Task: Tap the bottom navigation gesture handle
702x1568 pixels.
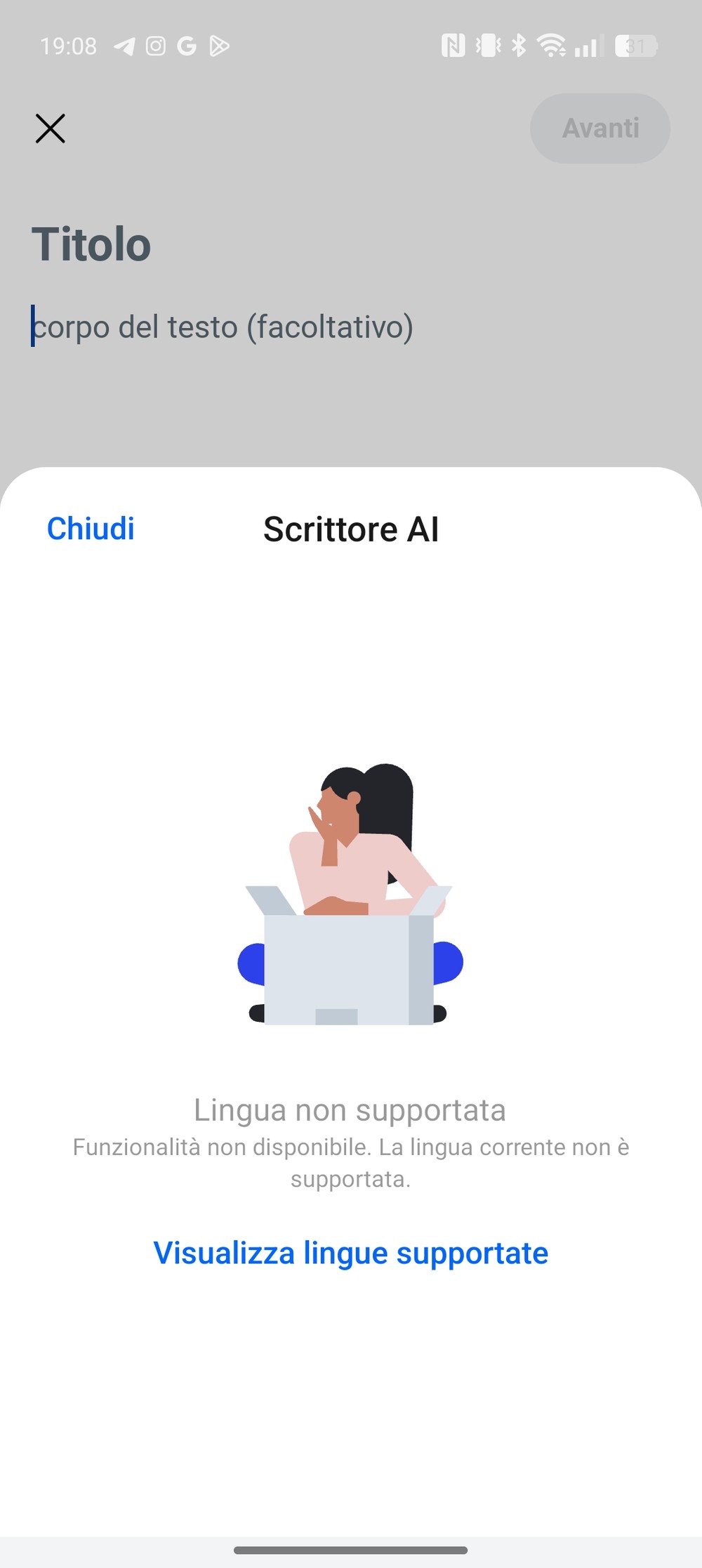Action: click(x=351, y=1550)
